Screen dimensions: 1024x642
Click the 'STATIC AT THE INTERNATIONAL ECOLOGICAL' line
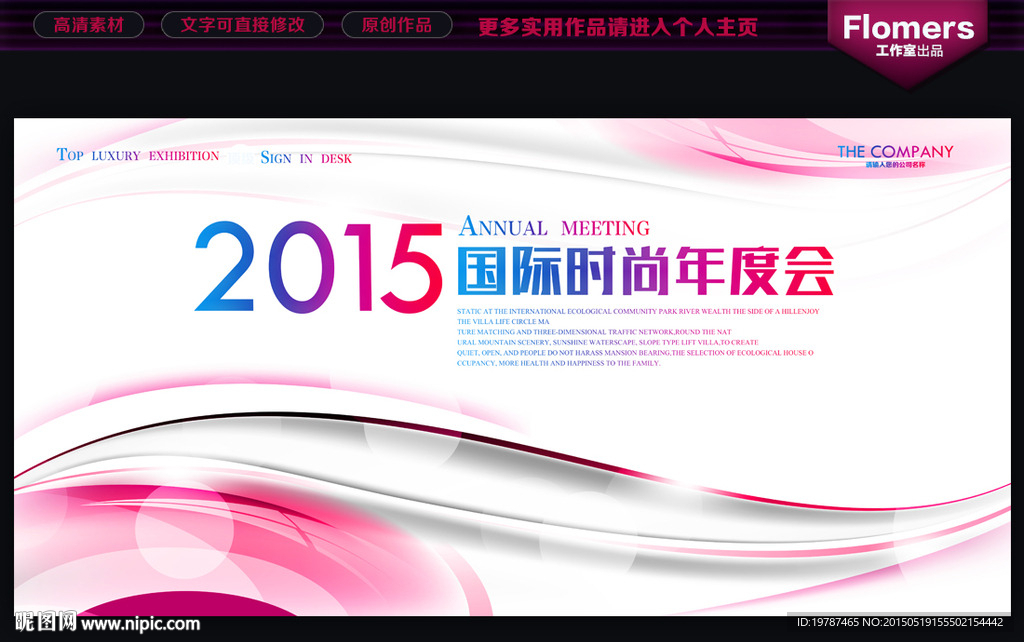click(638, 312)
